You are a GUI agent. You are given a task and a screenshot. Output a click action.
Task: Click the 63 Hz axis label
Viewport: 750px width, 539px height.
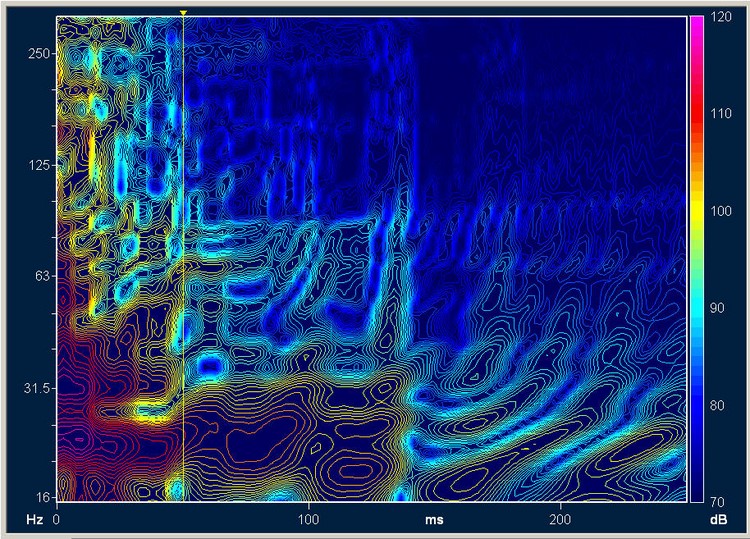(42, 275)
